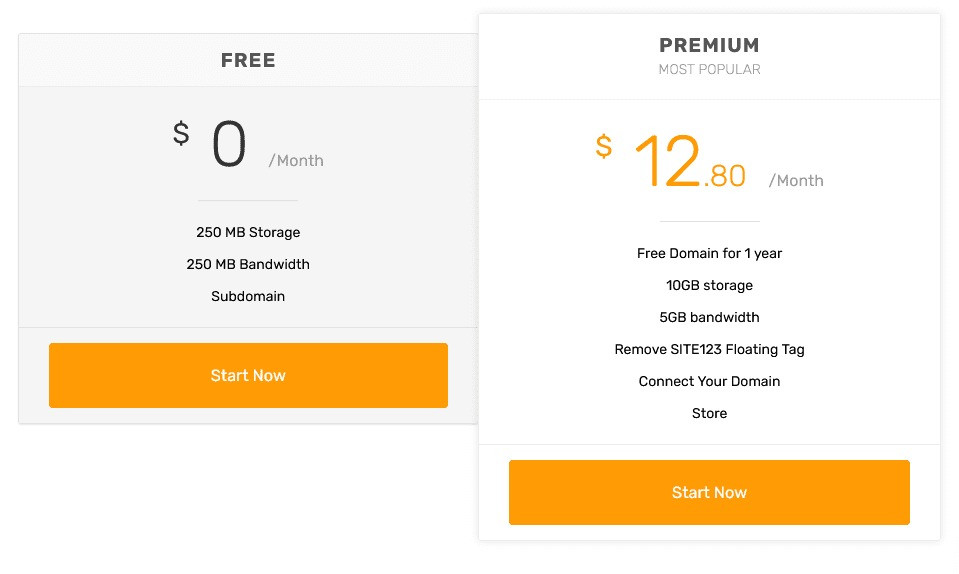This screenshot has width=959, height=574.
Task: Click the 10GB storage feature
Action: (x=709, y=285)
